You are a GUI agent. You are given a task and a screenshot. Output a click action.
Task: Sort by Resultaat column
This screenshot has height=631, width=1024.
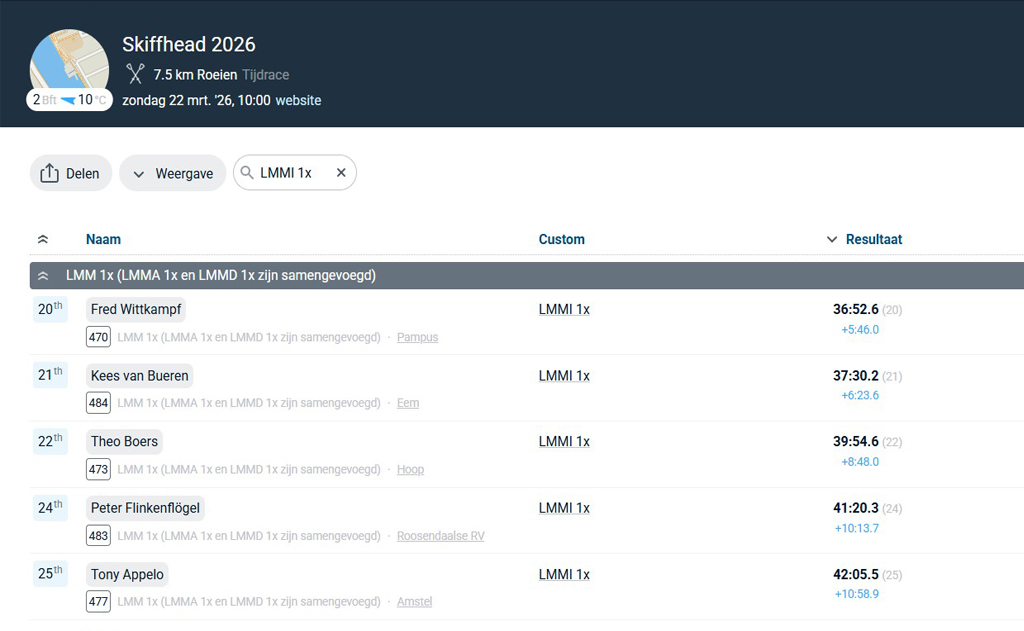pos(873,240)
